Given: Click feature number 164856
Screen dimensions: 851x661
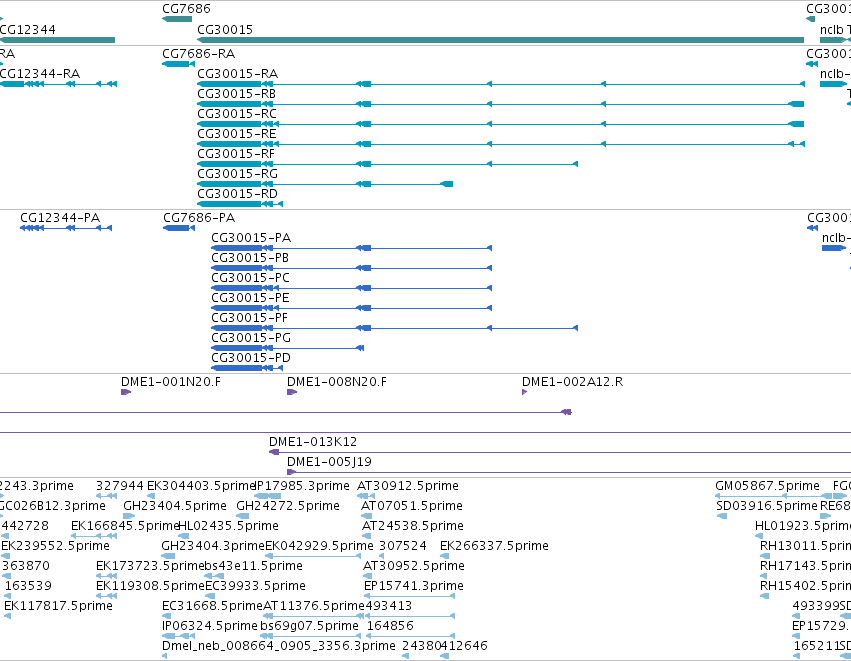Looking at the screenshot, I should click(390, 627).
